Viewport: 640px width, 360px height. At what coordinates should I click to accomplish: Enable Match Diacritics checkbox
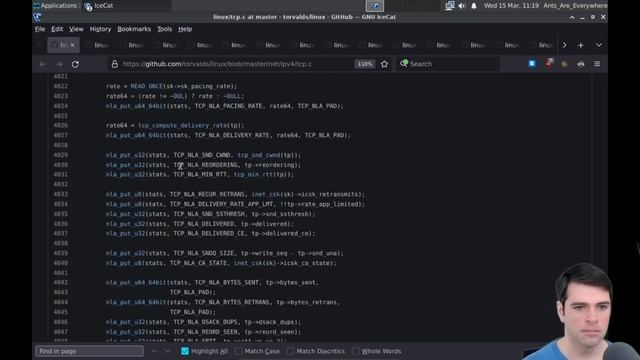tap(290, 351)
